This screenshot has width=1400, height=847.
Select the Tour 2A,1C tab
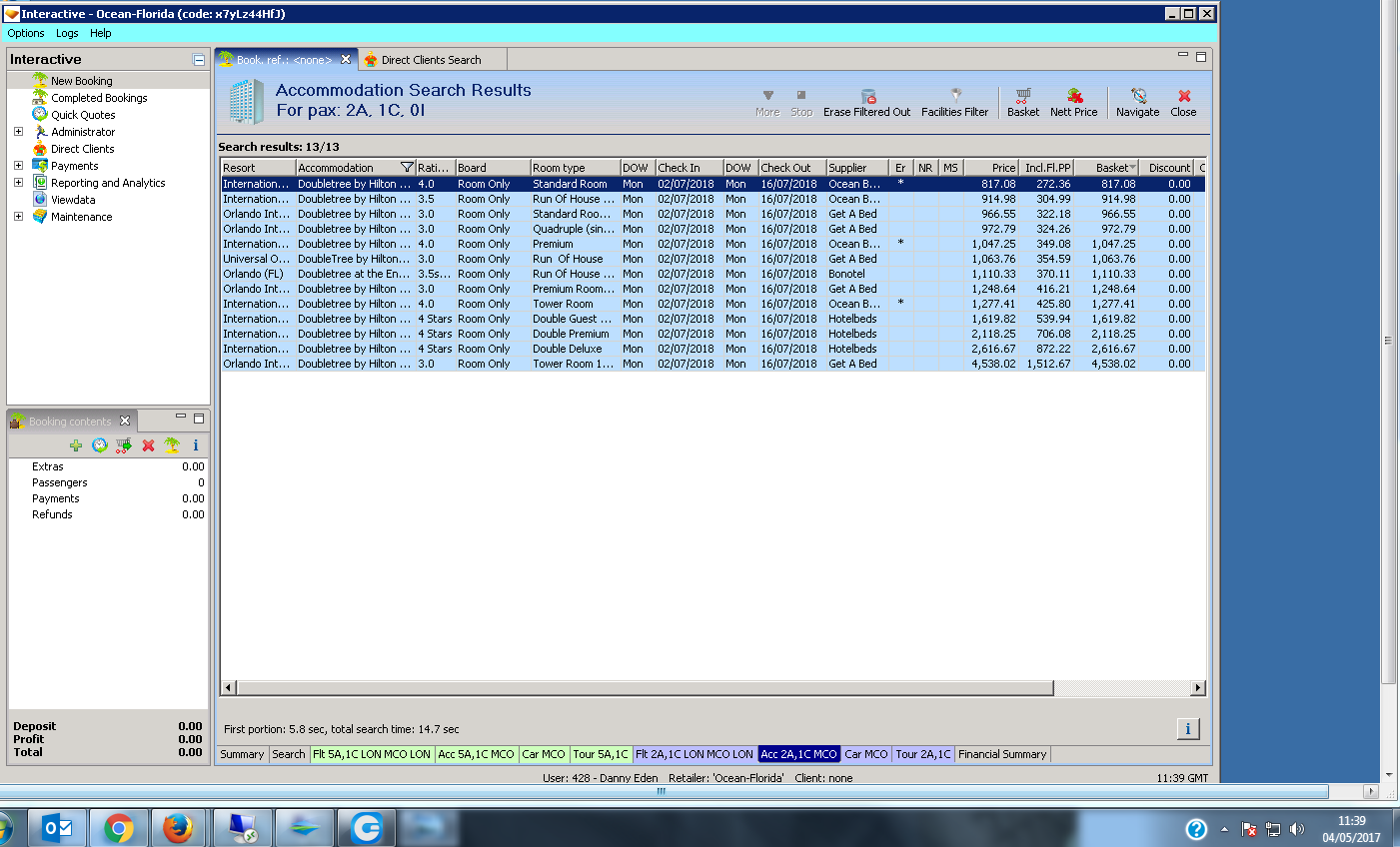tap(923, 754)
